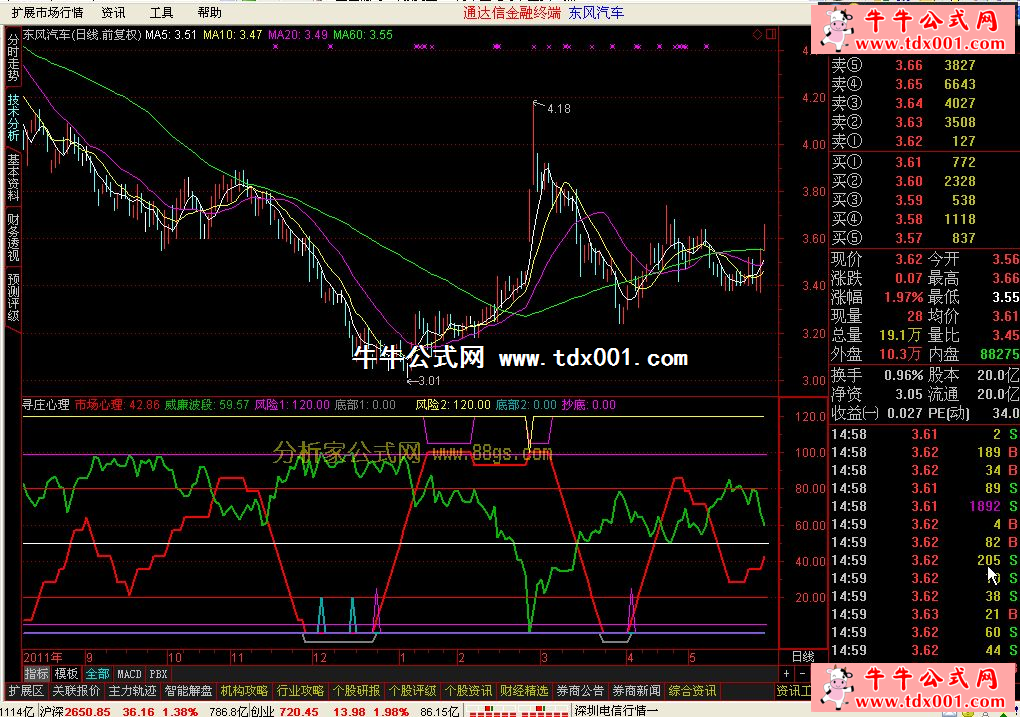The width and height of the screenshot is (1020, 717).
Task: Open 券商新闻 panel
Action: click(x=636, y=690)
